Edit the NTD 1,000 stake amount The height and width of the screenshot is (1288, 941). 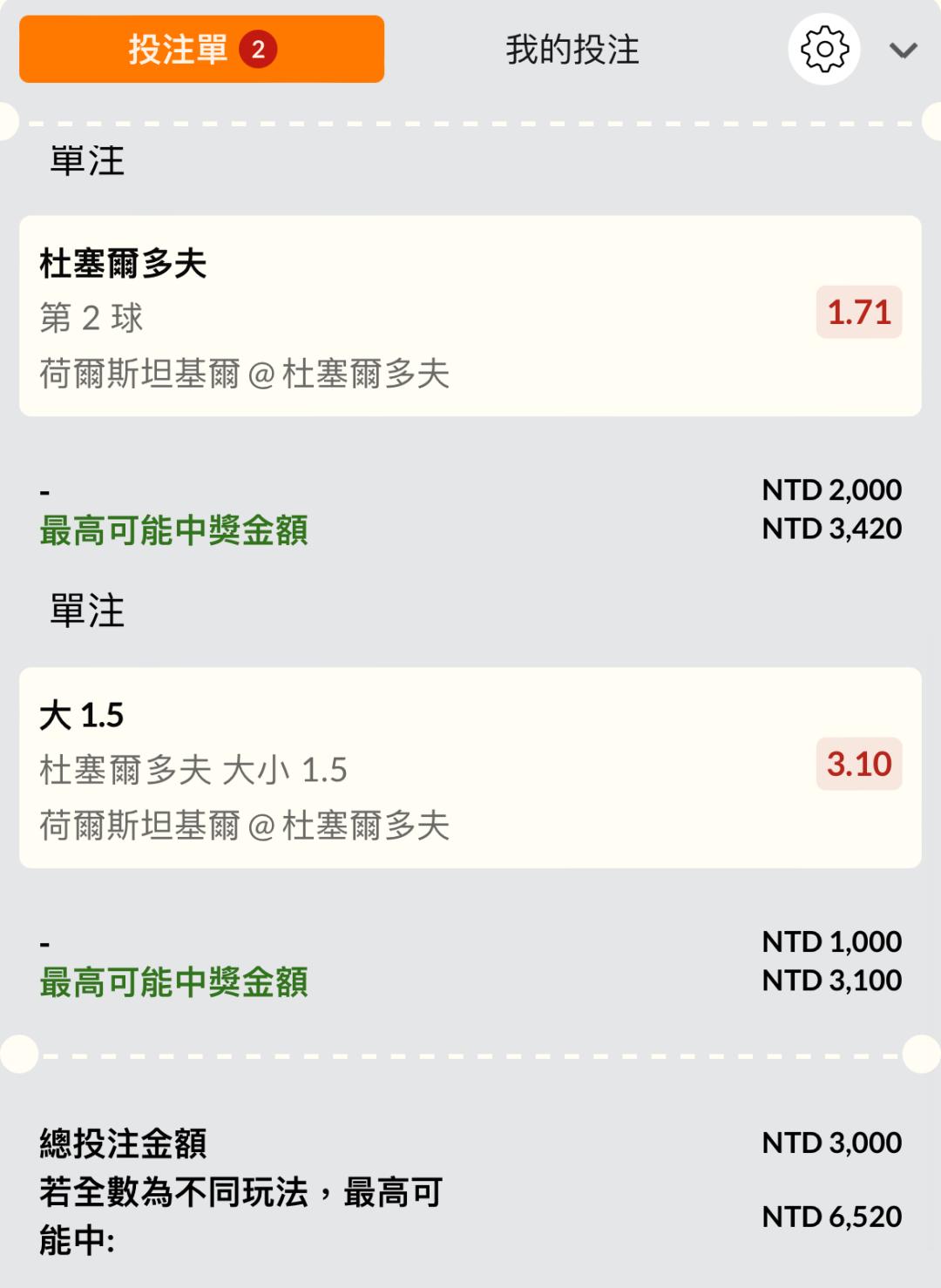coord(831,942)
